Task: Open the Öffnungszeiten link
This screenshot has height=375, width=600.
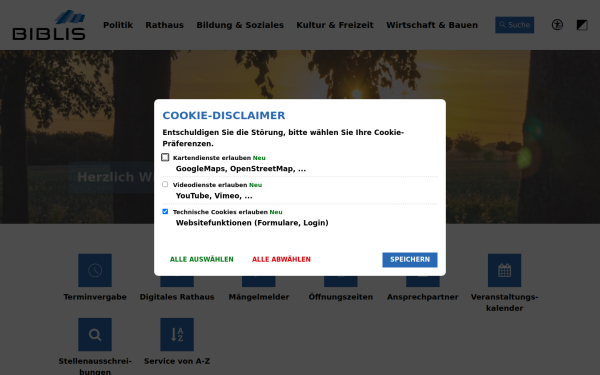Action: click(x=341, y=297)
